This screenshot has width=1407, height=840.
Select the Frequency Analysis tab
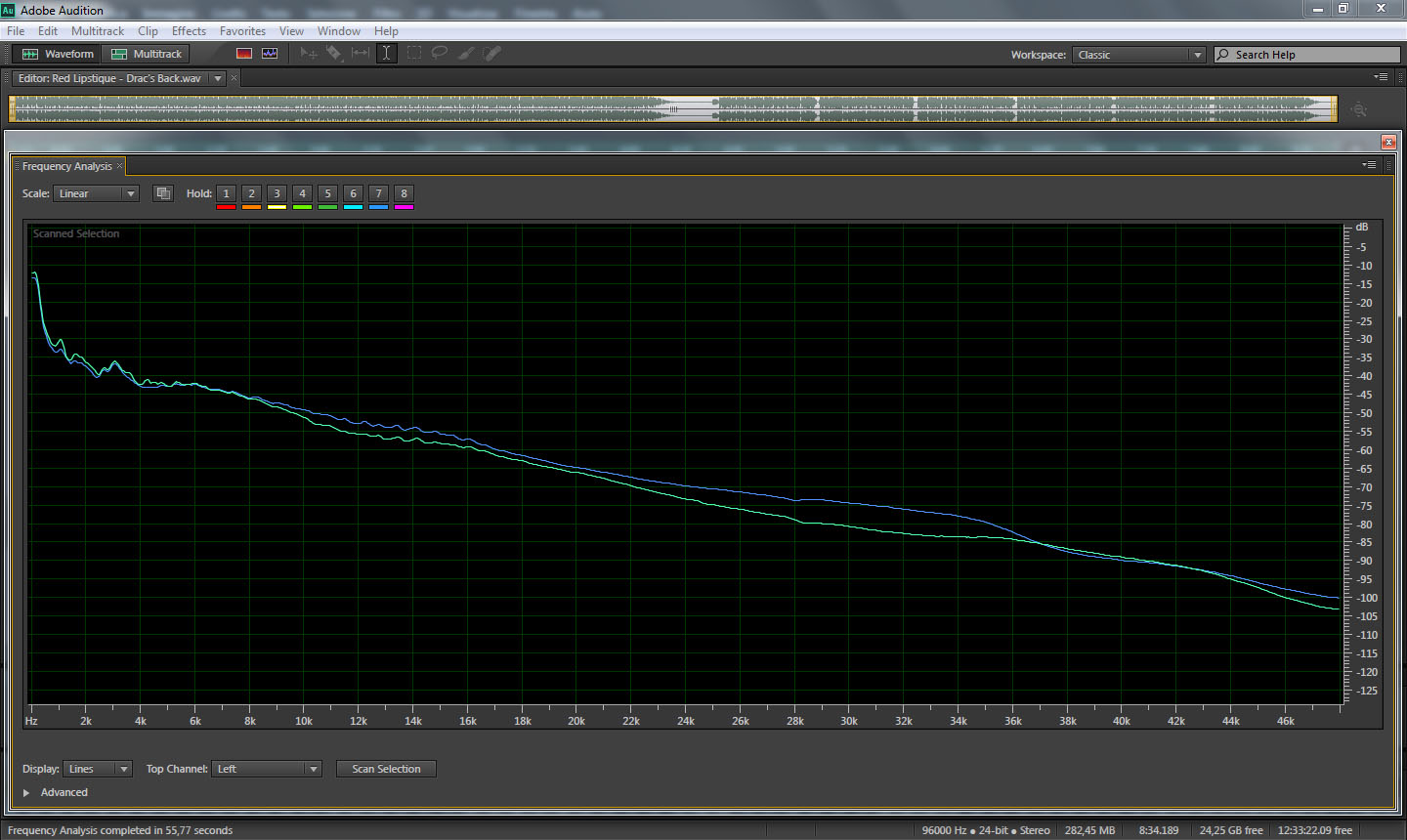click(x=66, y=166)
